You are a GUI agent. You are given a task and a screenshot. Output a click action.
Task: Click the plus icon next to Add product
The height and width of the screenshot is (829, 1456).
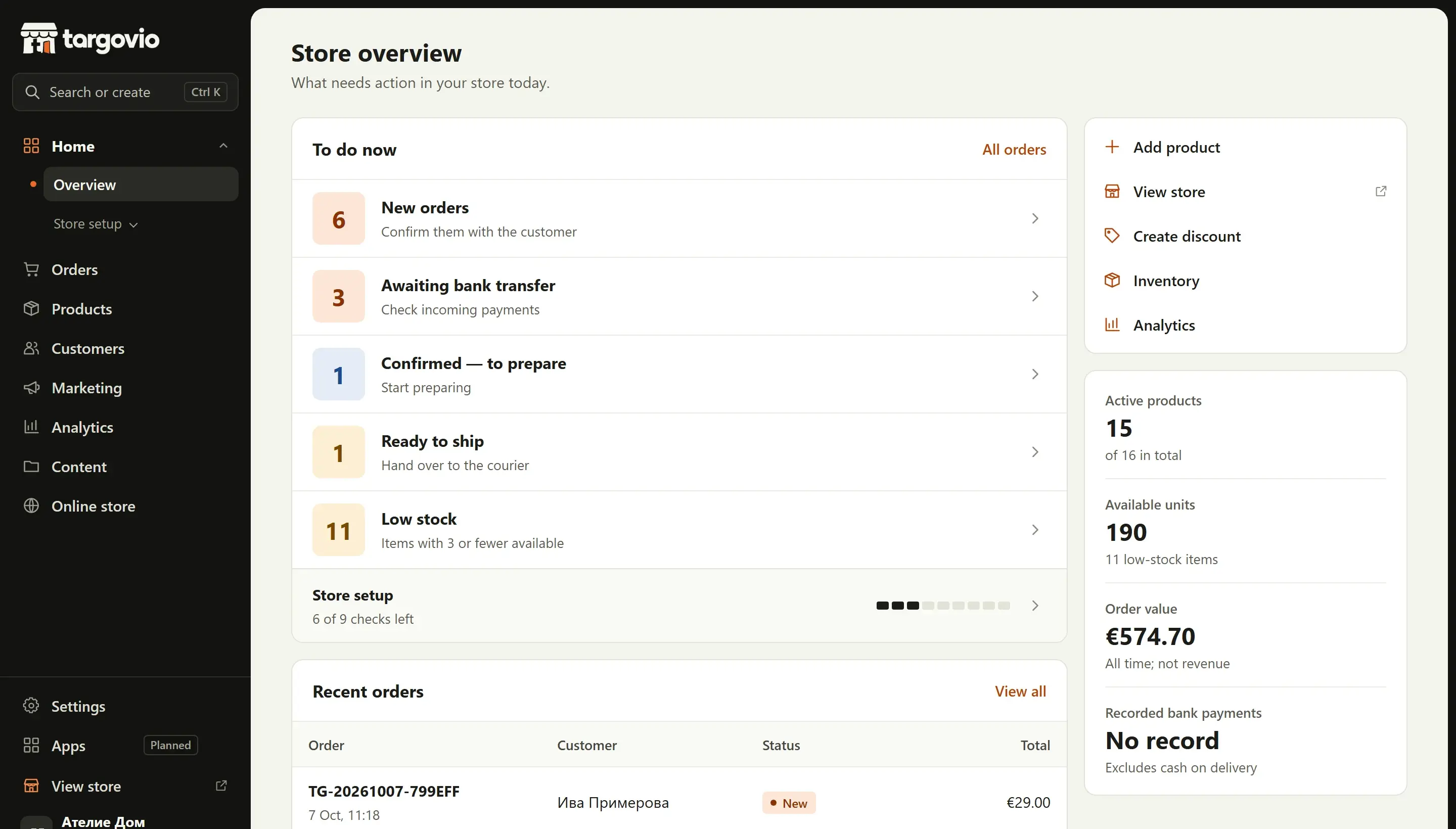tap(1112, 147)
